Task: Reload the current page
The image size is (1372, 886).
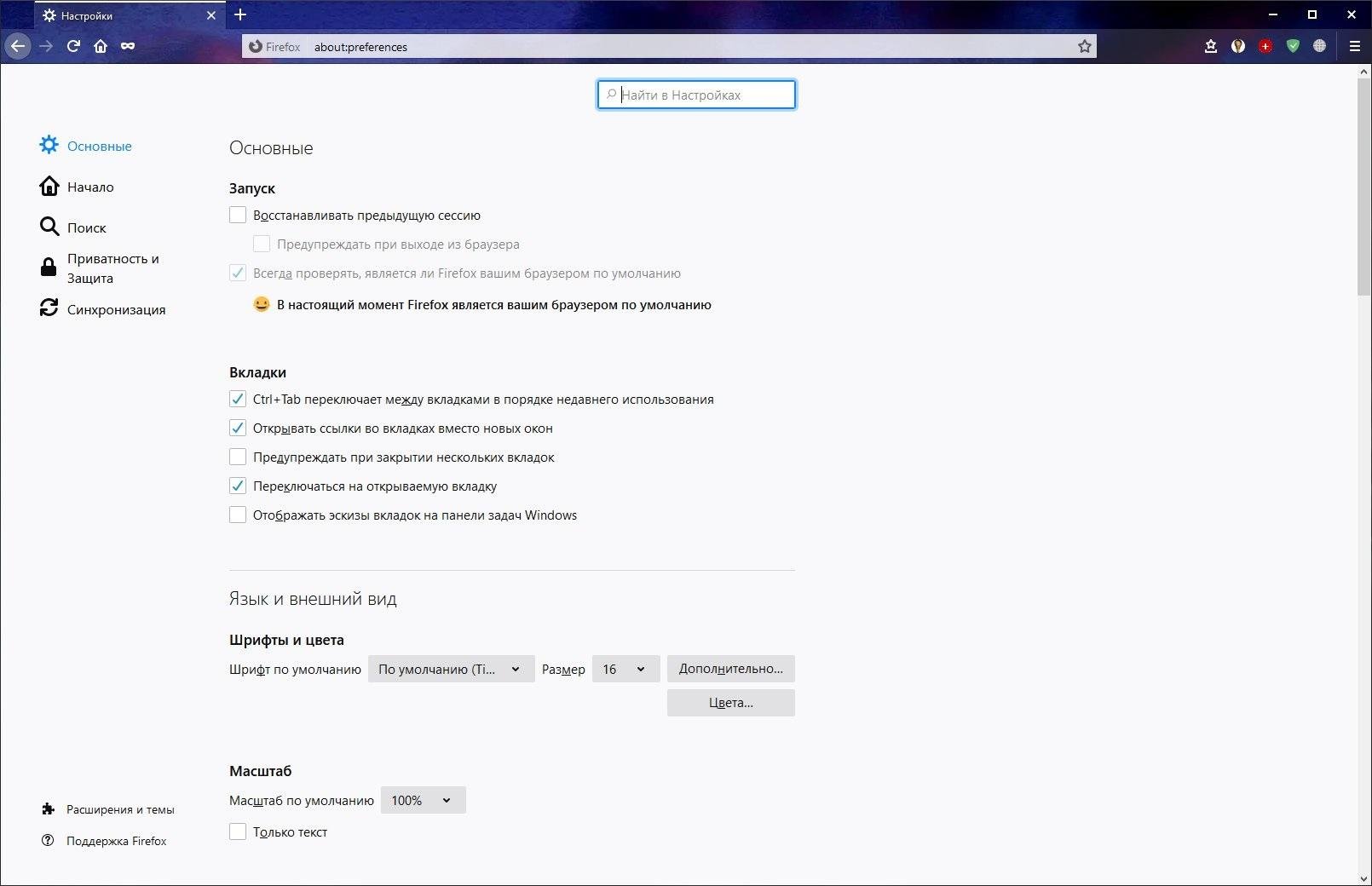Action: click(73, 46)
